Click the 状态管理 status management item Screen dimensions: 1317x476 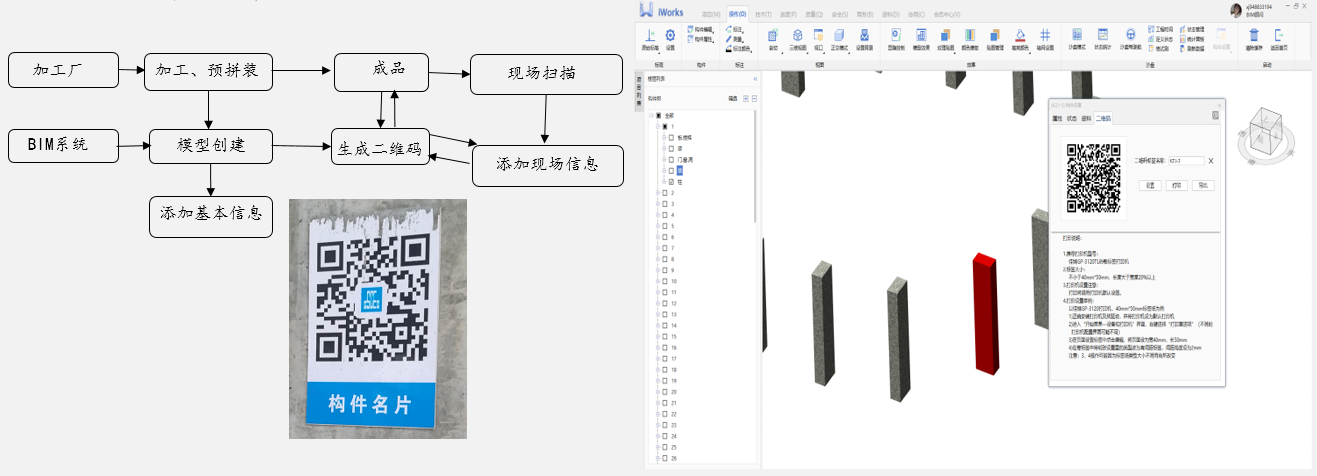click(1192, 29)
